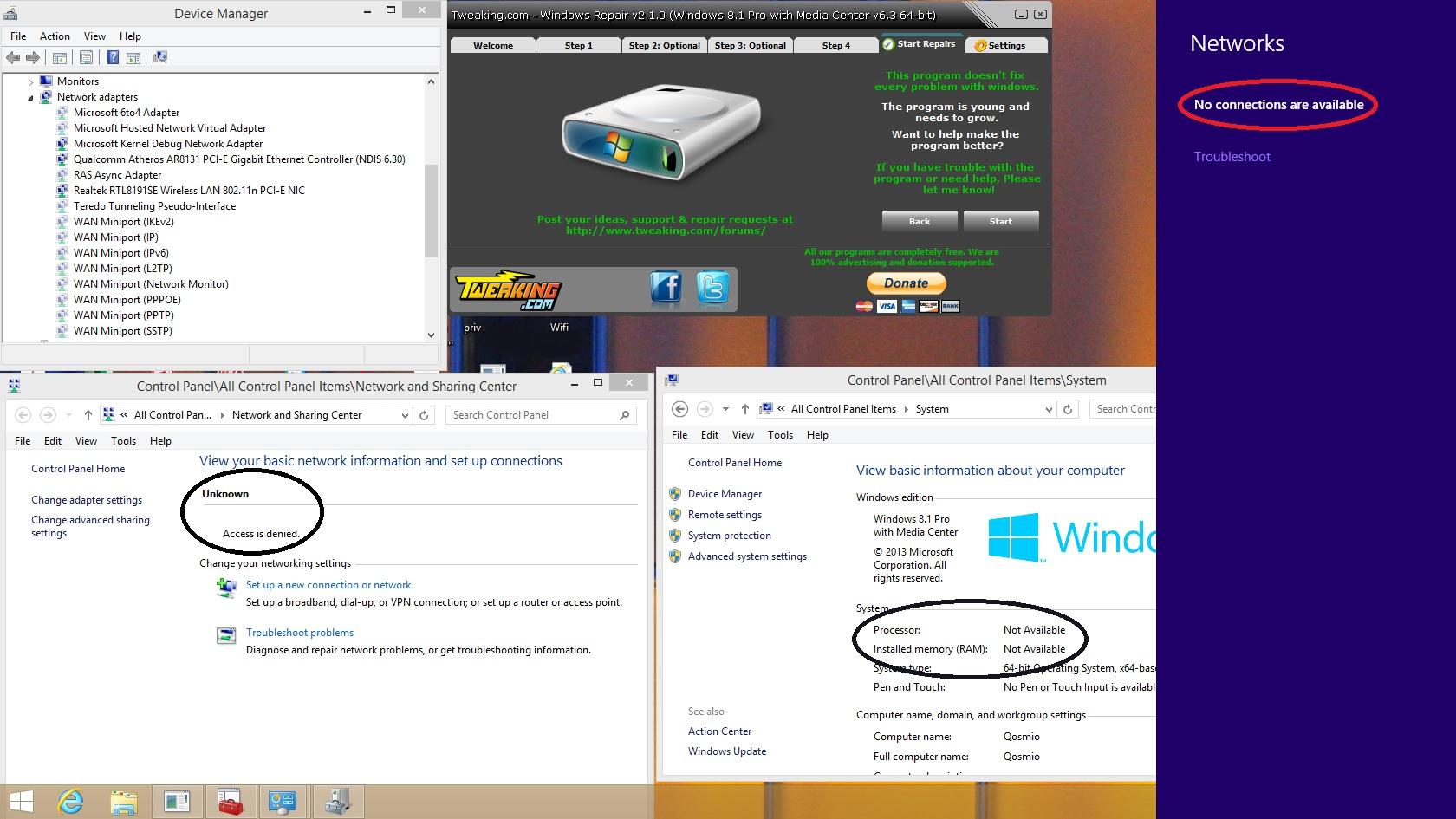The height and width of the screenshot is (819, 1456).
Task: Click the Properties icon in Device Manager toolbar
Action: pyautogui.click(x=86, y=58)
